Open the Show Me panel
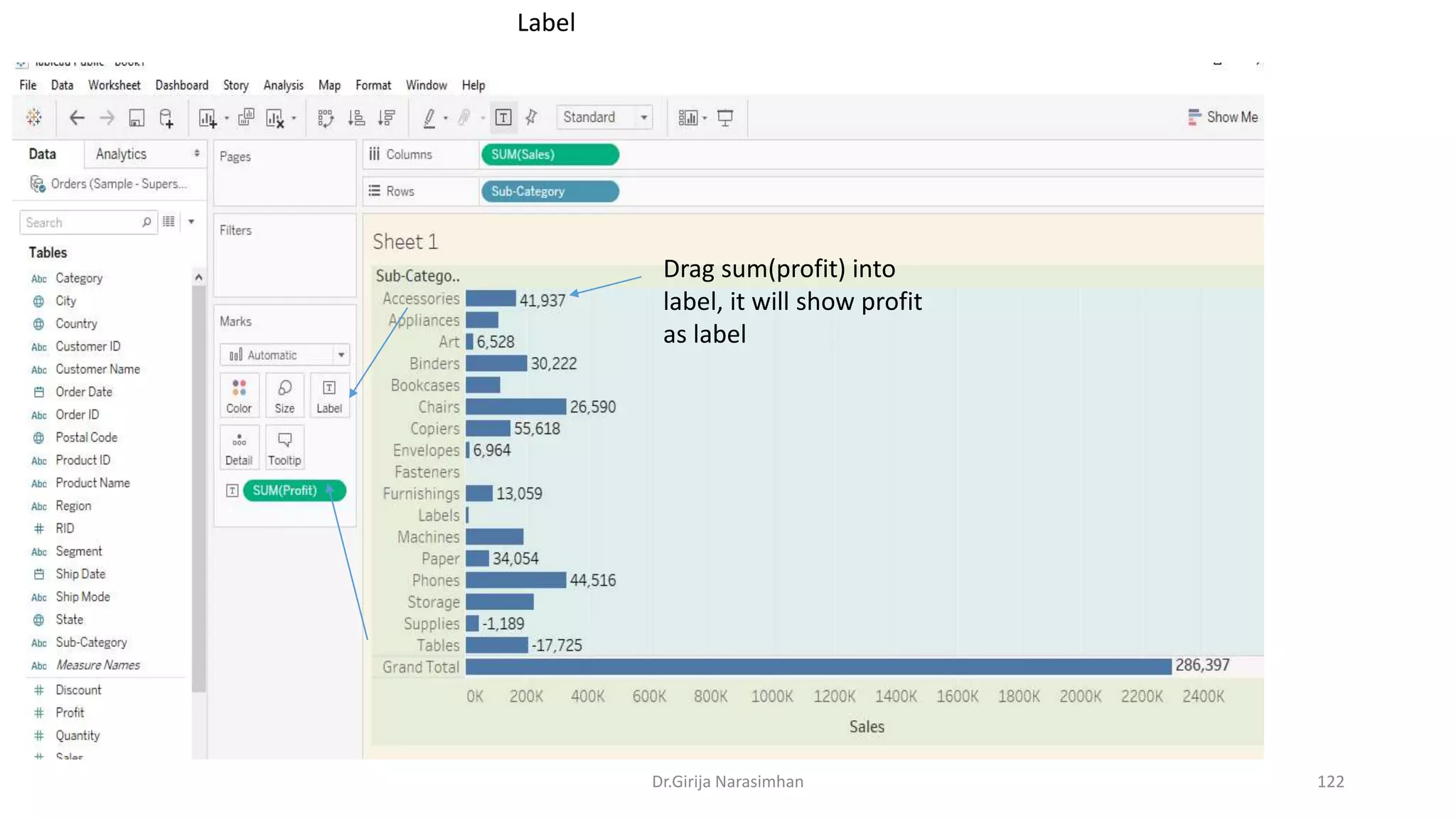The image size is (1456, 819). coord(1223,117)
